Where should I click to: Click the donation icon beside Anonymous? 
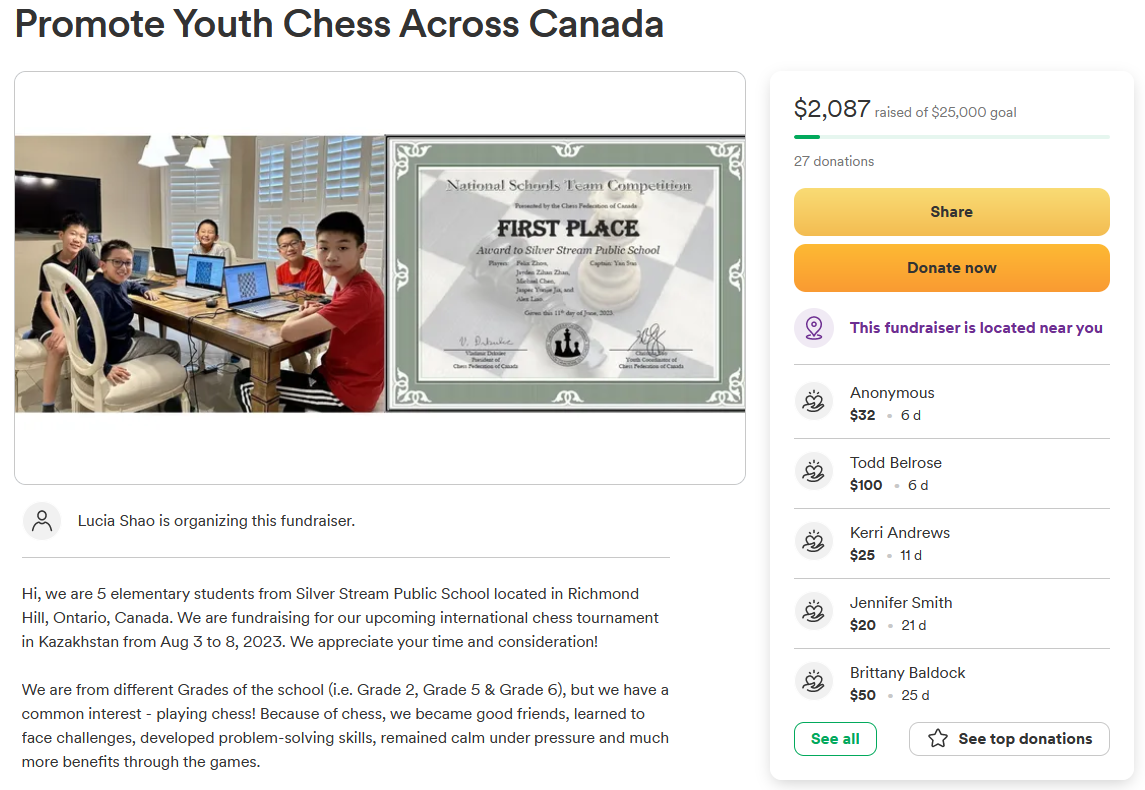(x=813, y=401)
